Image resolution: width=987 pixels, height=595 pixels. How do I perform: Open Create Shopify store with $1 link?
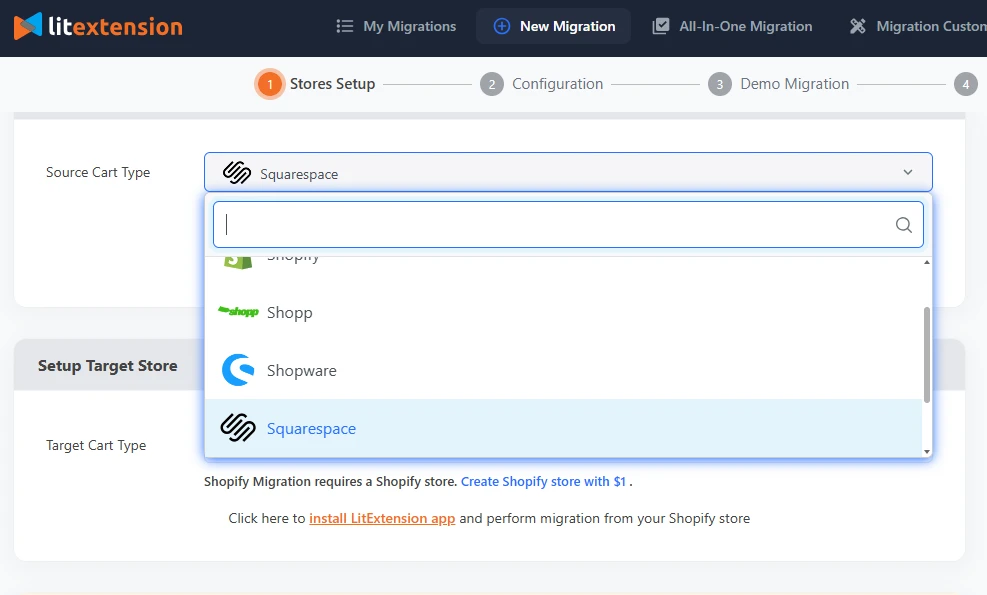[543, 482]
